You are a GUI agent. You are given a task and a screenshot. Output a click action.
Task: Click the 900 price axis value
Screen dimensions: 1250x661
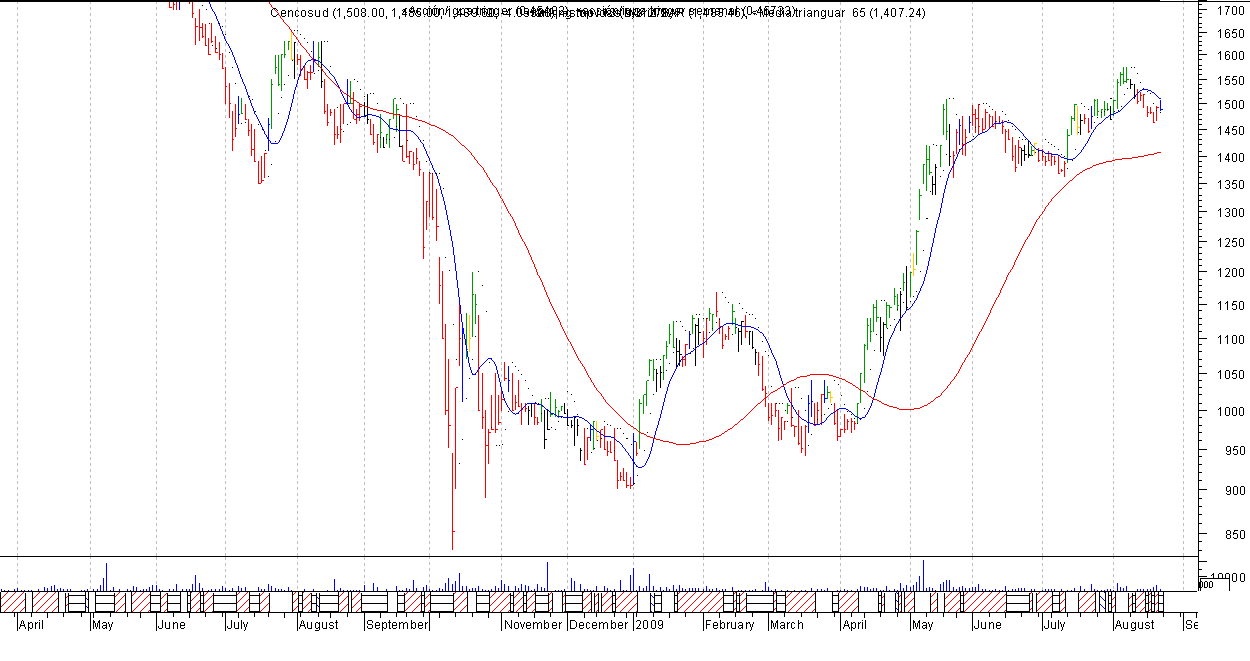coord(1234,491)
